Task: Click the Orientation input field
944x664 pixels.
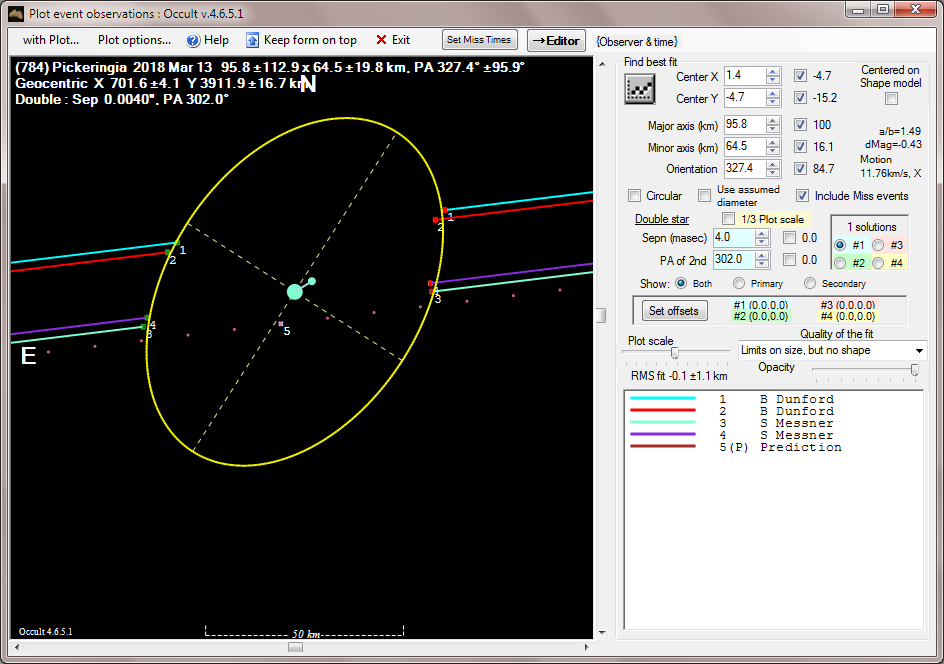Action: 745,169
